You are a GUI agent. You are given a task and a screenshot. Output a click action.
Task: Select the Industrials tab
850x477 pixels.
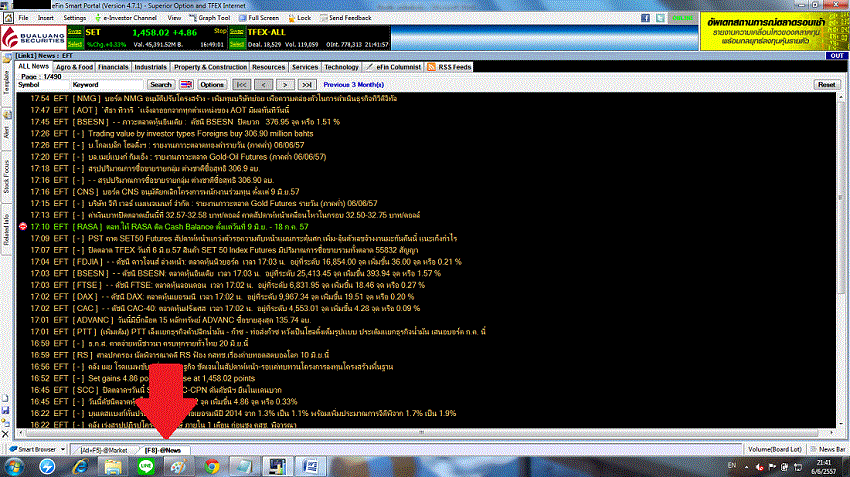[x=150, y=67]
